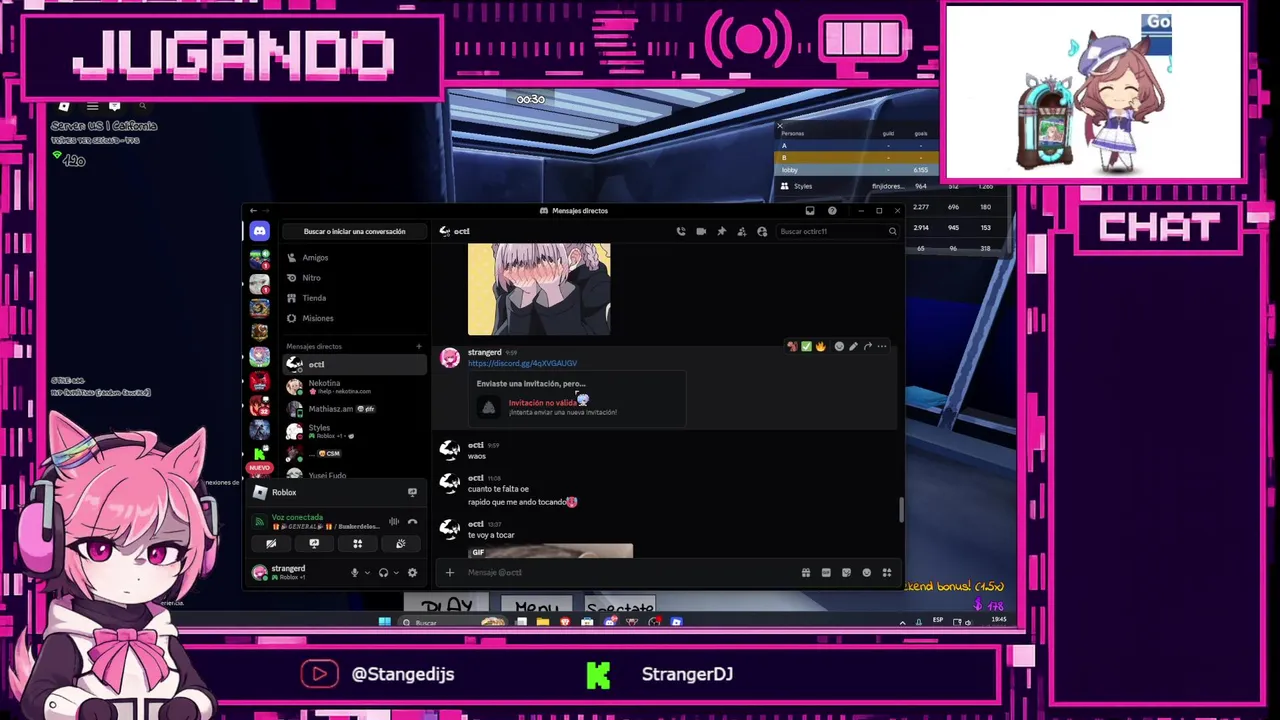Start a voice call with octl
The image size is (1280, 720).
pyautogui.click(x=681, y=231)
